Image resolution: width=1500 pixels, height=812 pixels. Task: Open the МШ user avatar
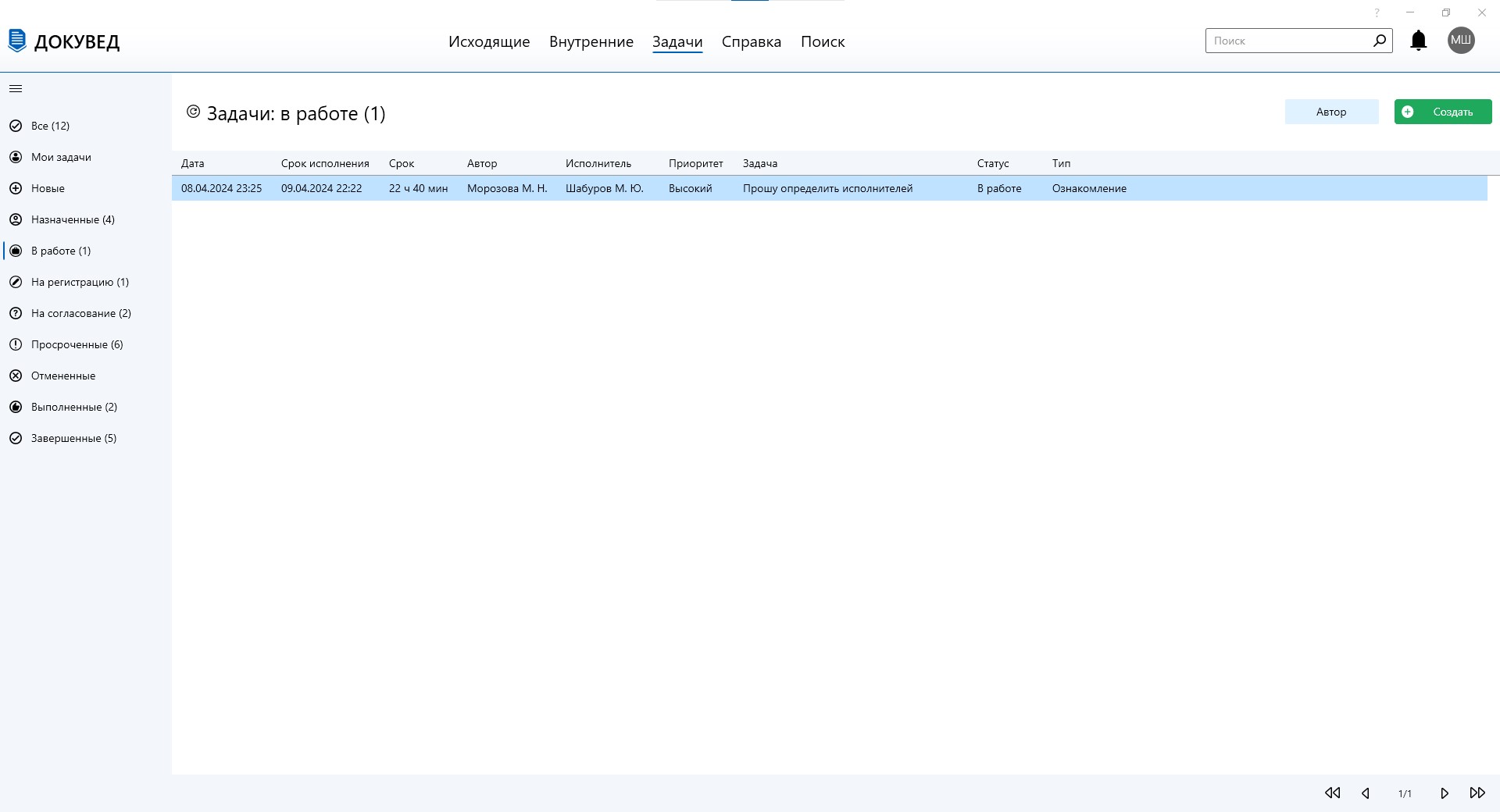coord(1461,41)
